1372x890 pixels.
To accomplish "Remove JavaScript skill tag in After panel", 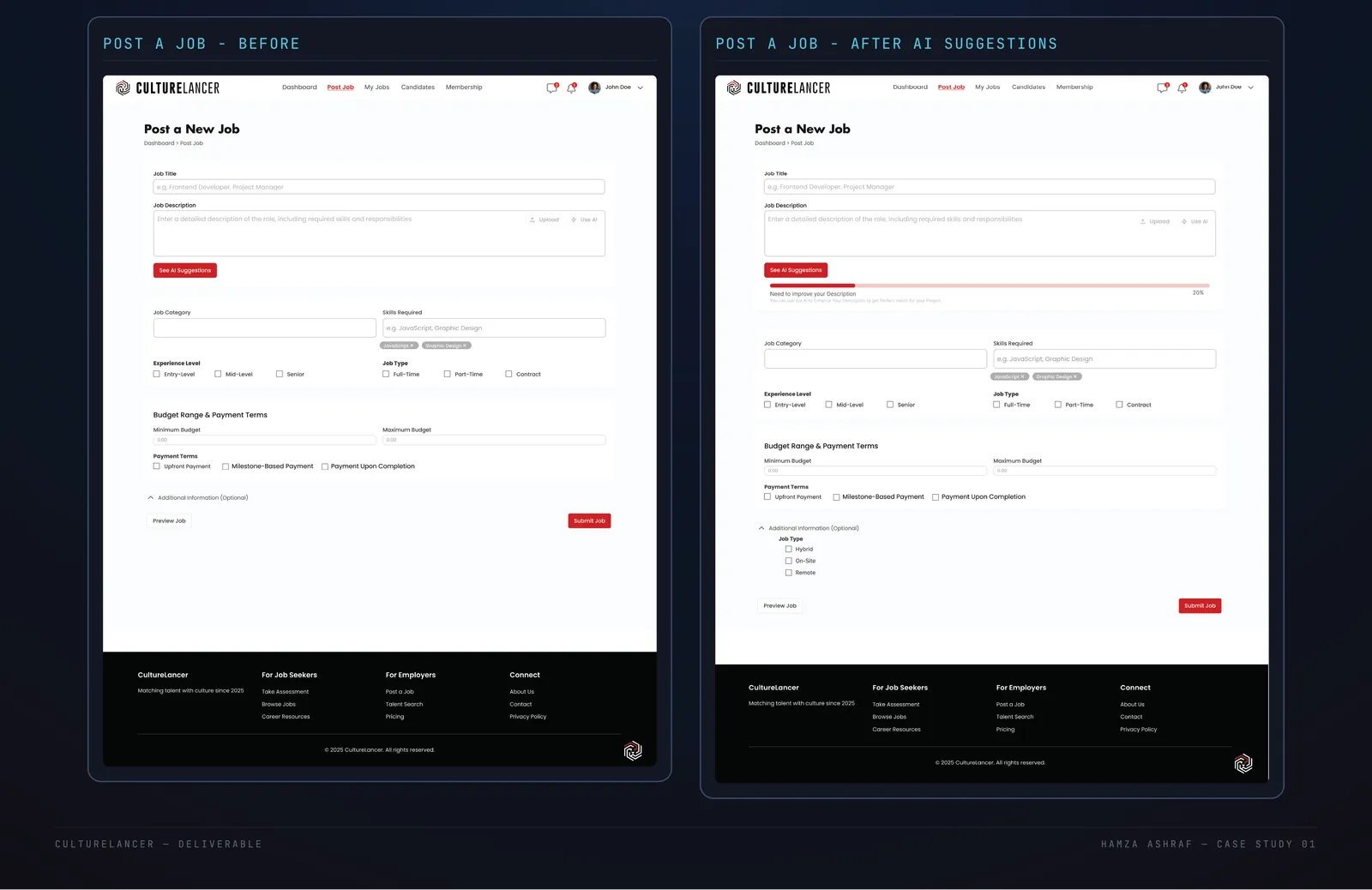I will click(1022, 376).
